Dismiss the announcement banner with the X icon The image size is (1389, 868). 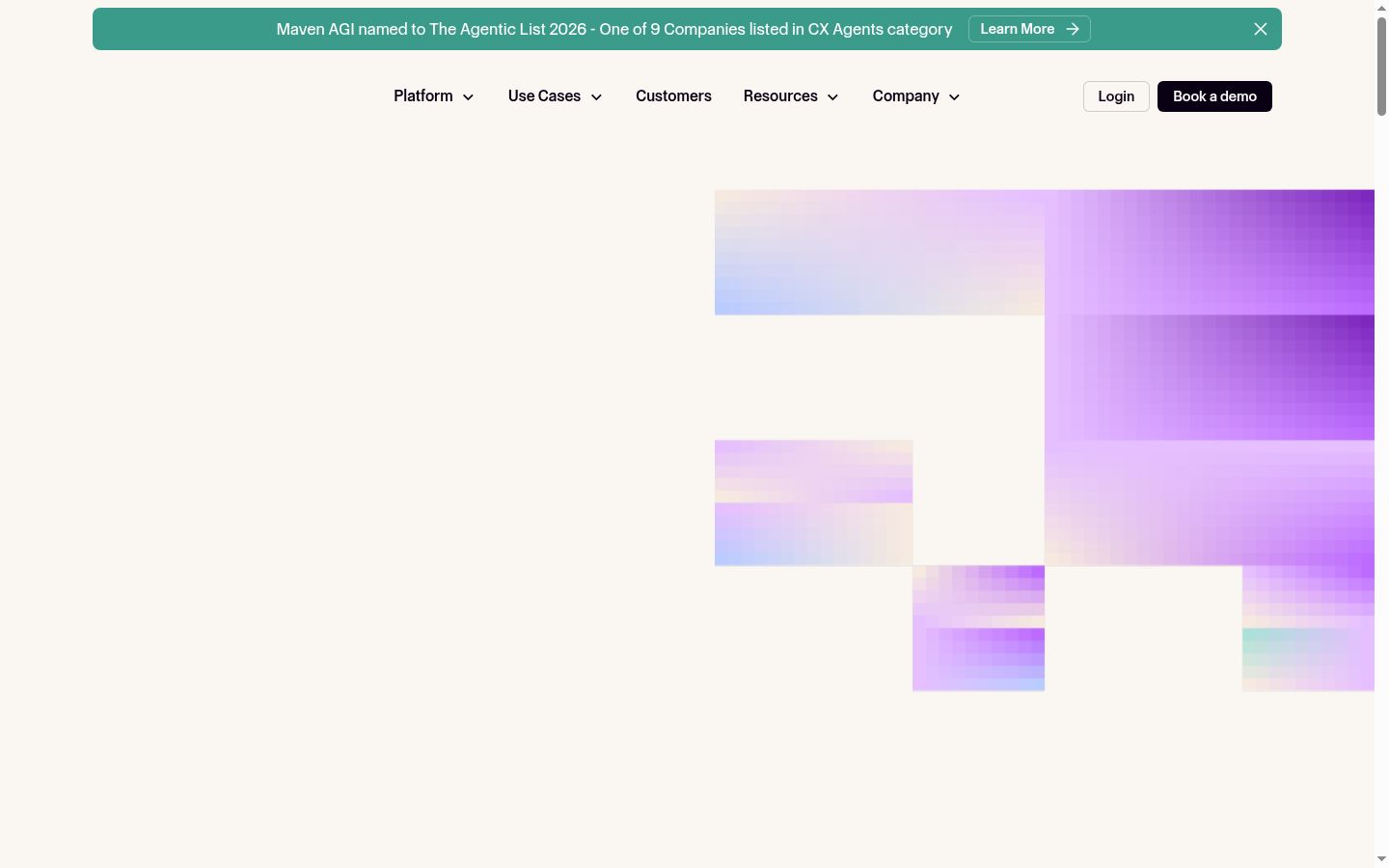1260,29
